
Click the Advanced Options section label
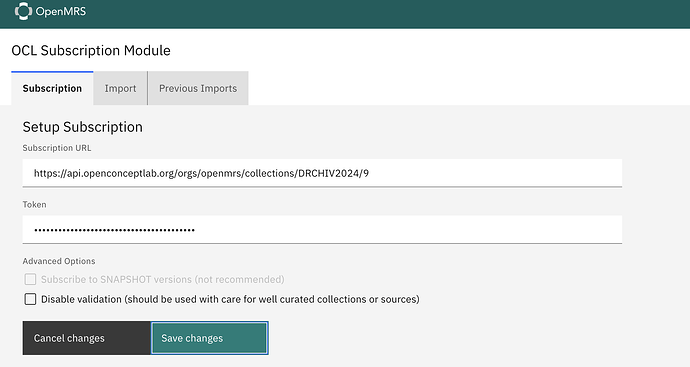point(59,261)
